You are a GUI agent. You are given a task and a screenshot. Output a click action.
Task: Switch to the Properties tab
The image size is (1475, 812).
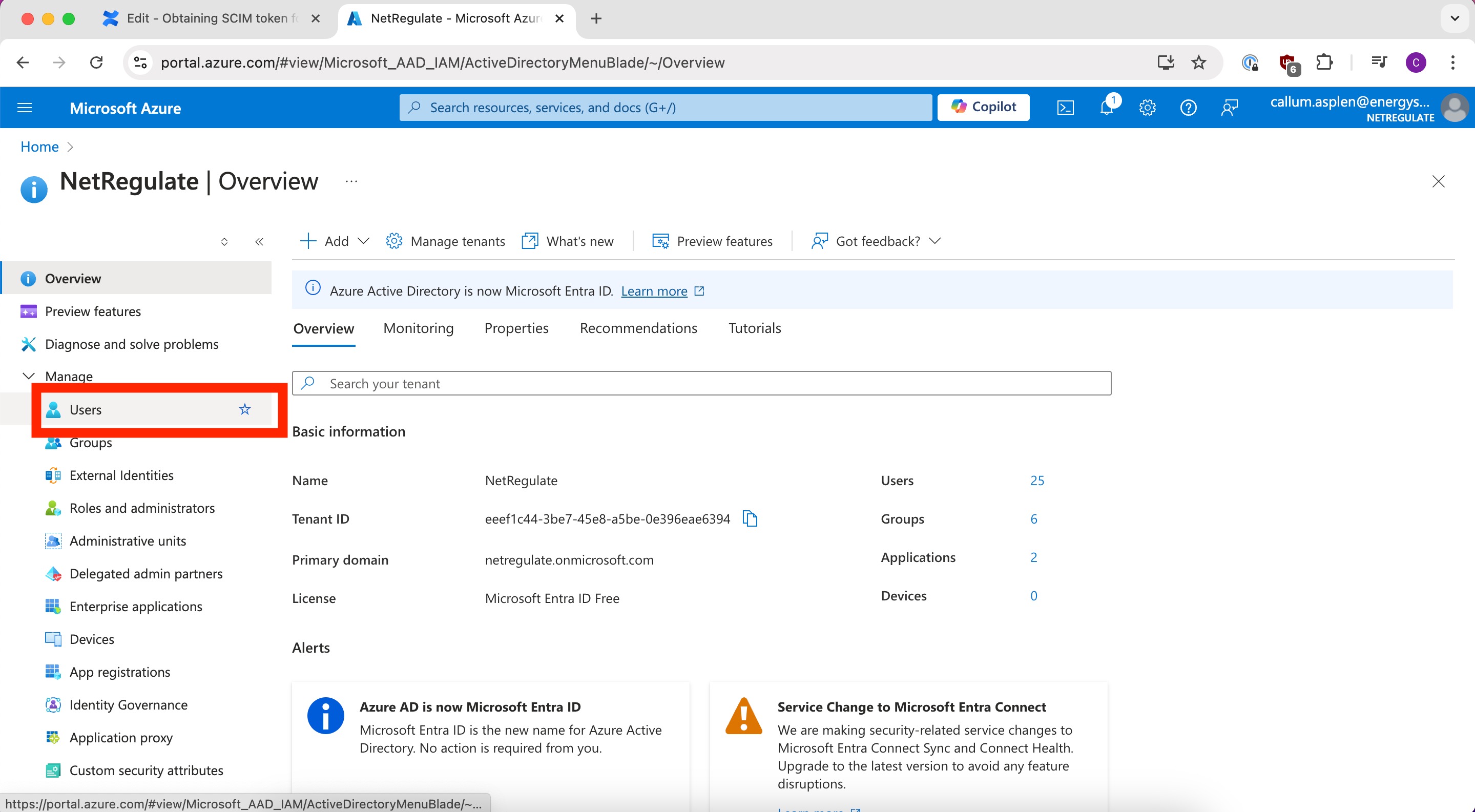(516, 328)
